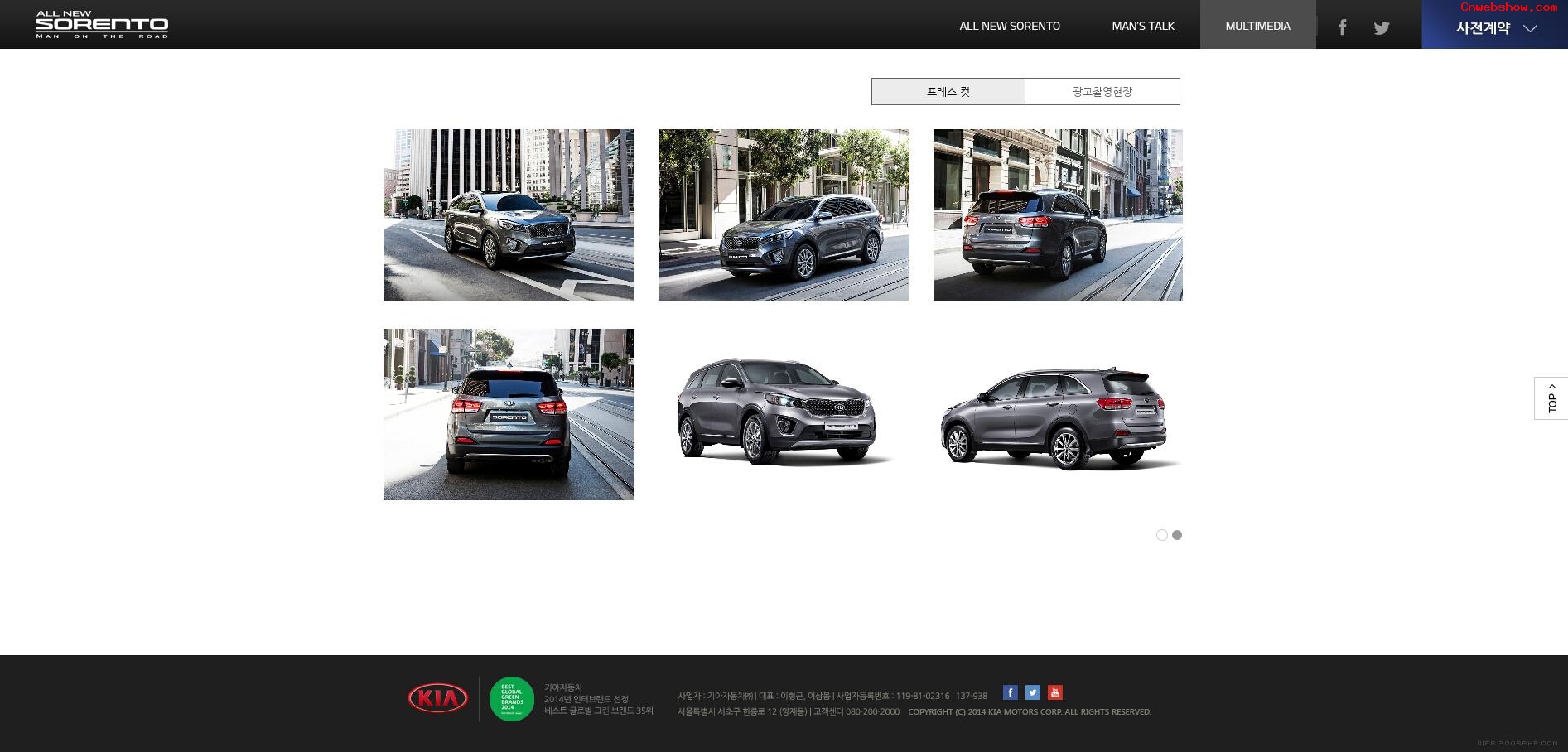Expand the 사전계약 dropdown
Viewport: 1568px width, 752px height.
tap(1495, 28)
